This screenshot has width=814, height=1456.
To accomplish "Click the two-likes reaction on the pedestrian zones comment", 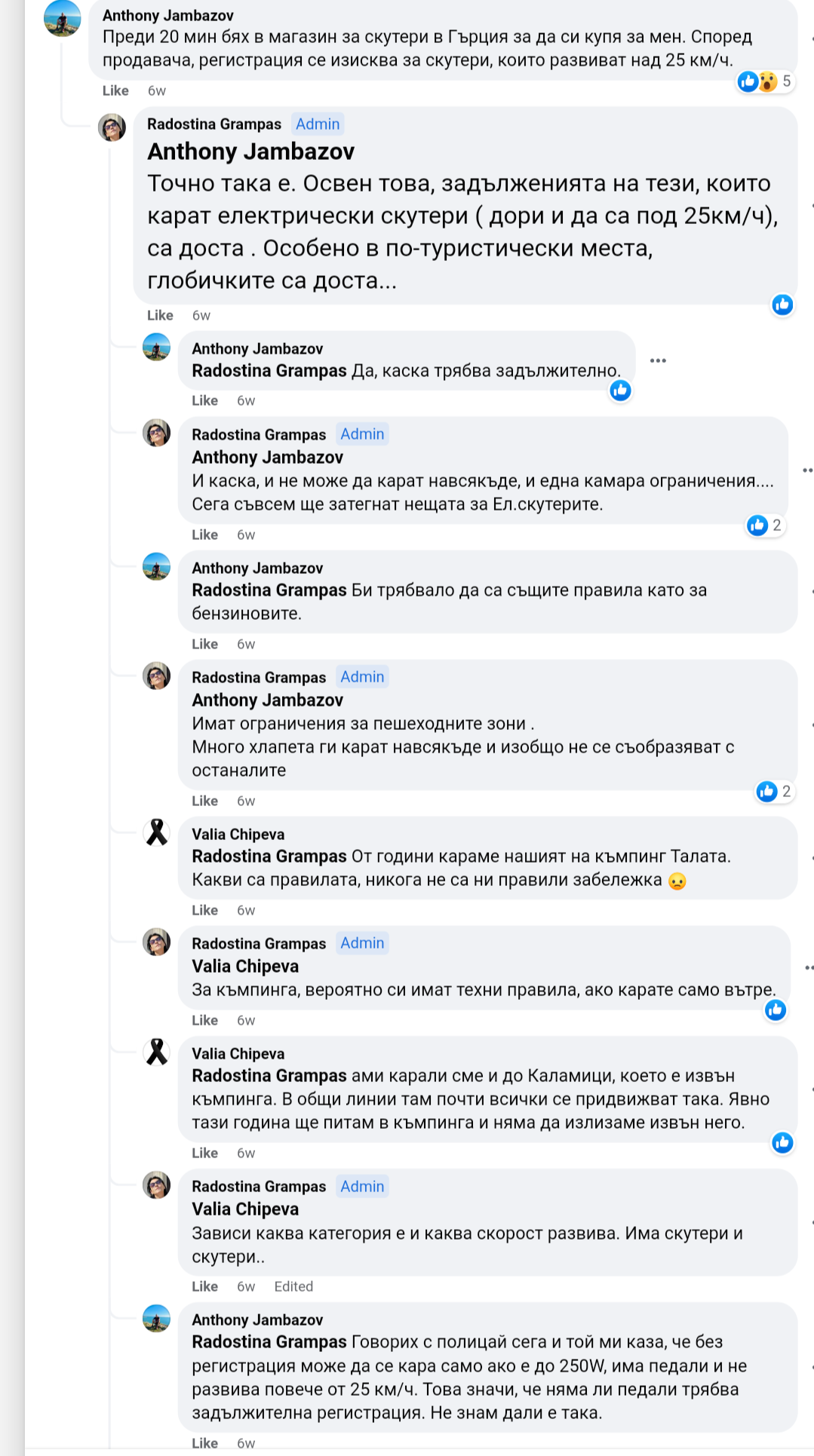I will 774,791.
